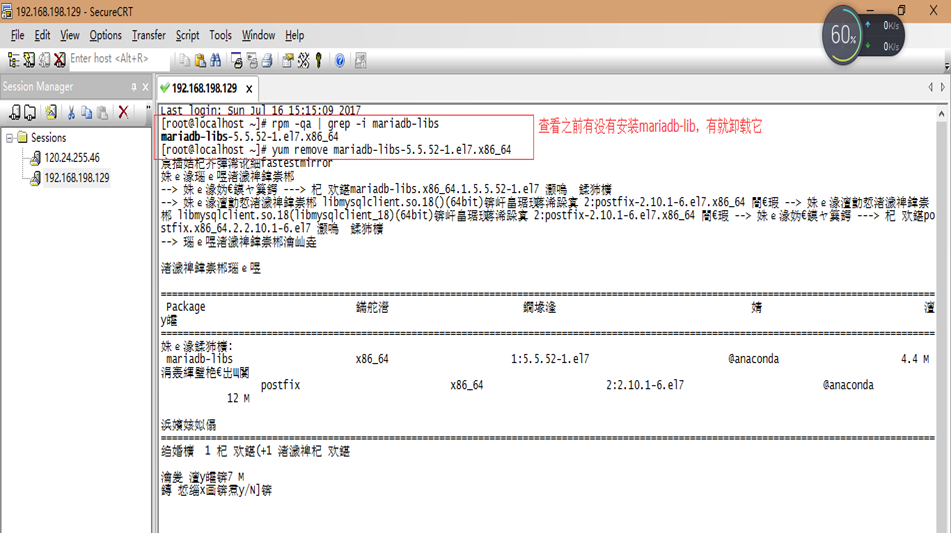This screenshot has height=533, width=951.
Task: Open the Edit menu
Action: click(x=42, y=35)
